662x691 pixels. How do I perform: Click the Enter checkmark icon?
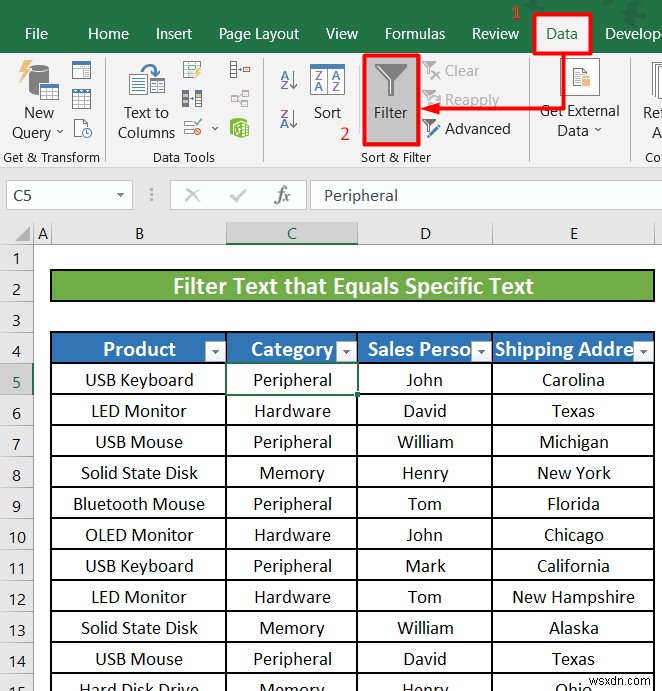point(238,195)
